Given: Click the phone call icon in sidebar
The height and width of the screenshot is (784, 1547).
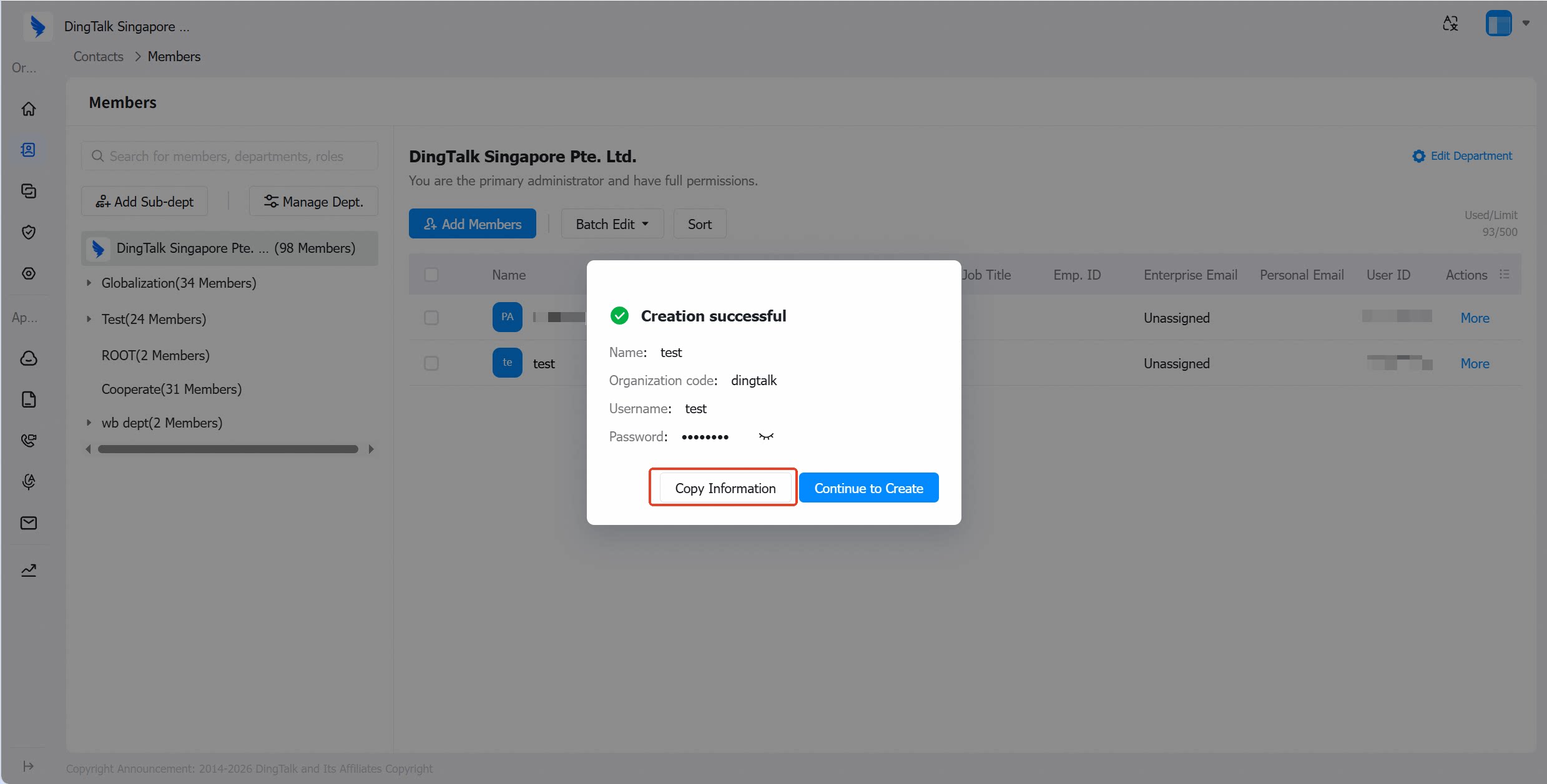Looking at the screenshot, I should tap(29, 441).
